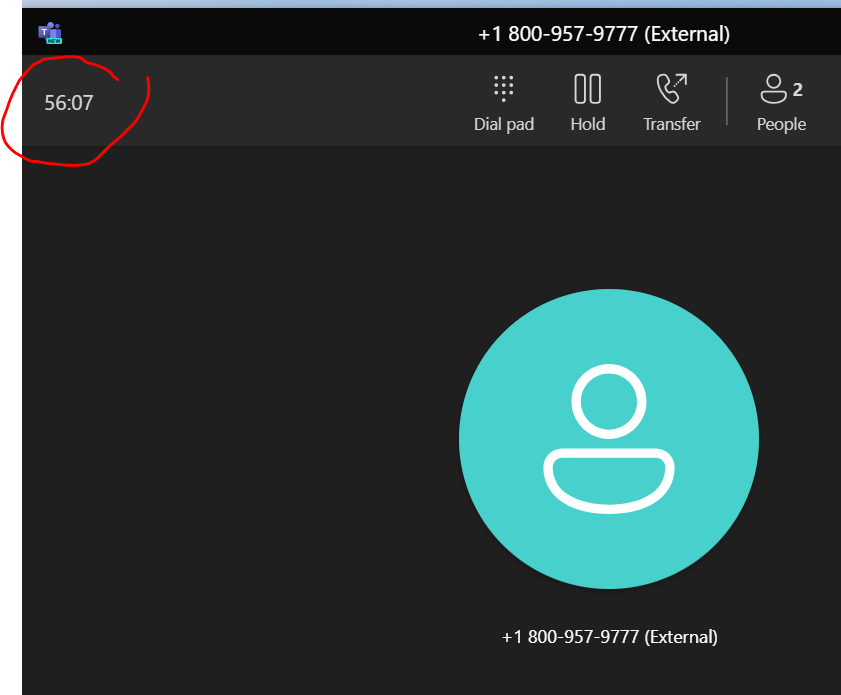
Task: Click the People label text
Action: (x=780, y=124)
